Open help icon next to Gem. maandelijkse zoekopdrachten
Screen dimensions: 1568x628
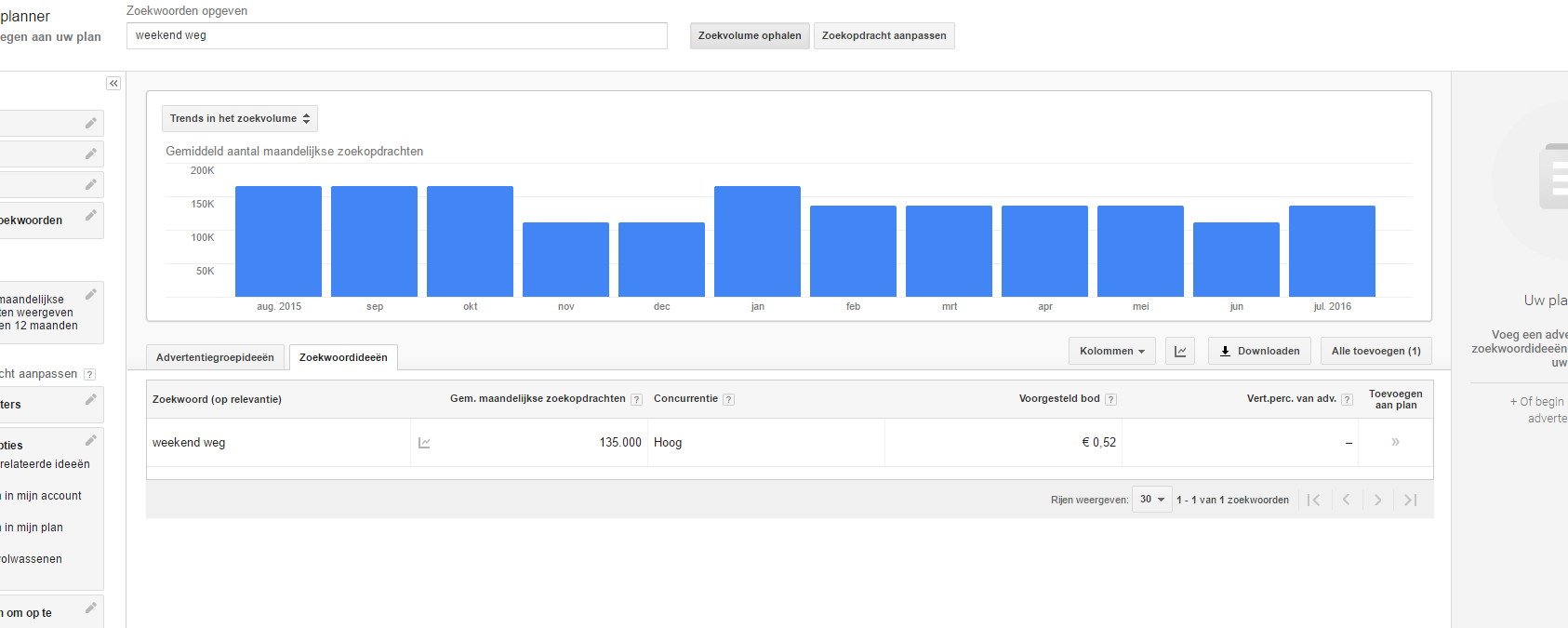(x=637, y=399)
